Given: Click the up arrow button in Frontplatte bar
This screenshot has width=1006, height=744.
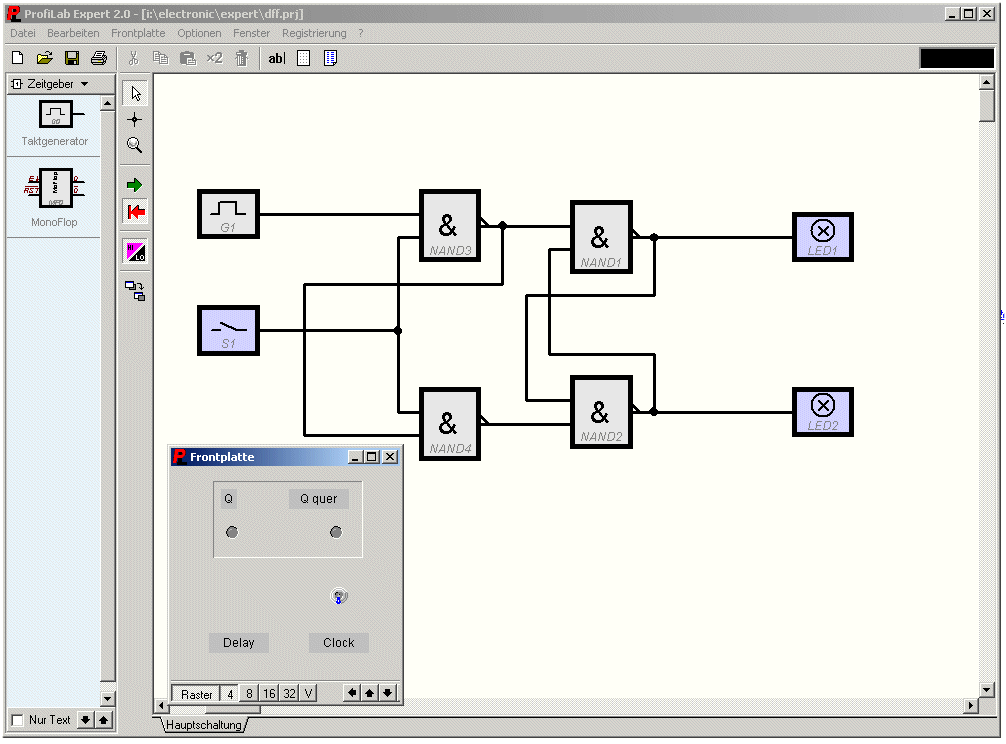Looking at the screenshot, I should tap(370, 693).
